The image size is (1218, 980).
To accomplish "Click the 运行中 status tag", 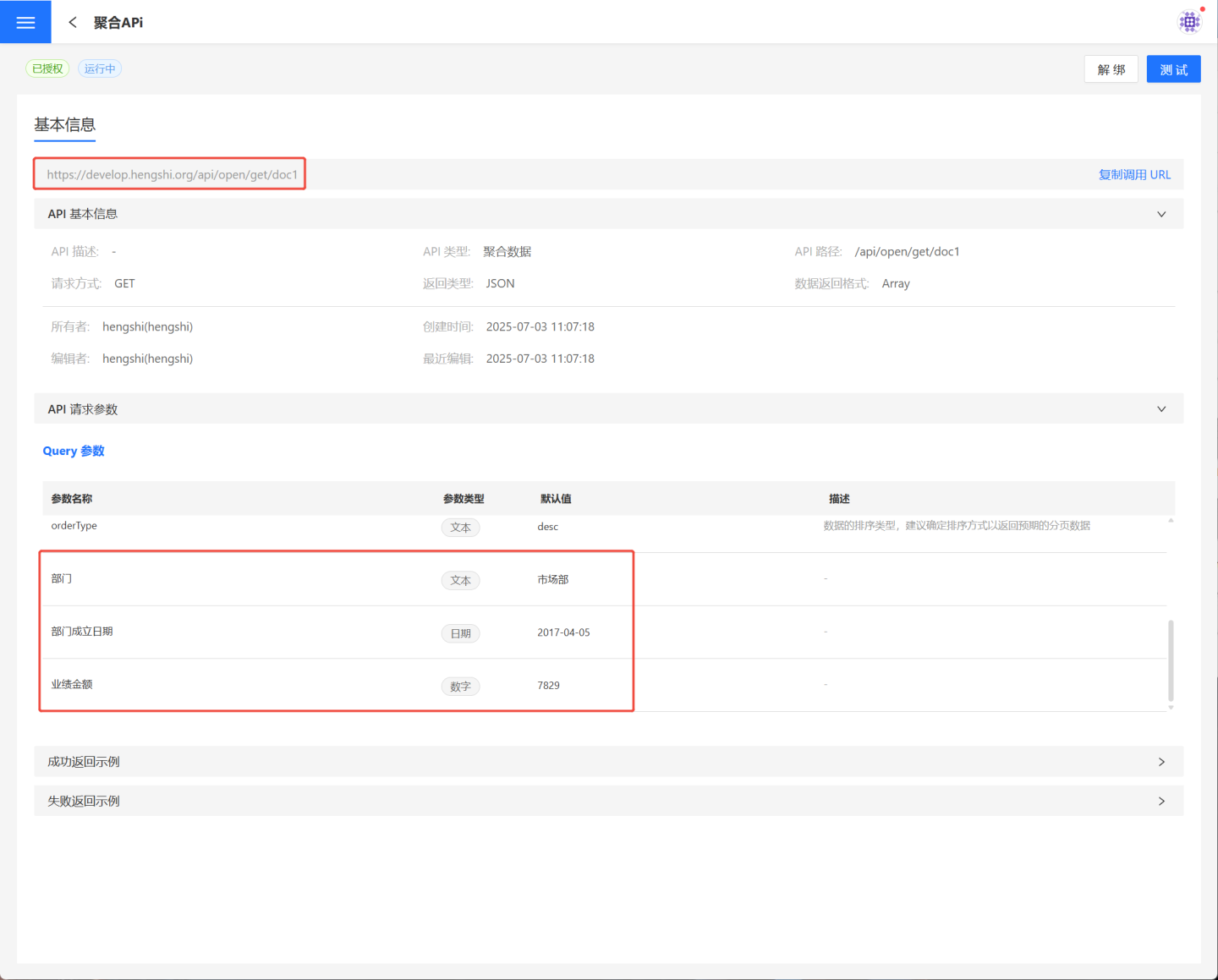I will click(100, 68).
